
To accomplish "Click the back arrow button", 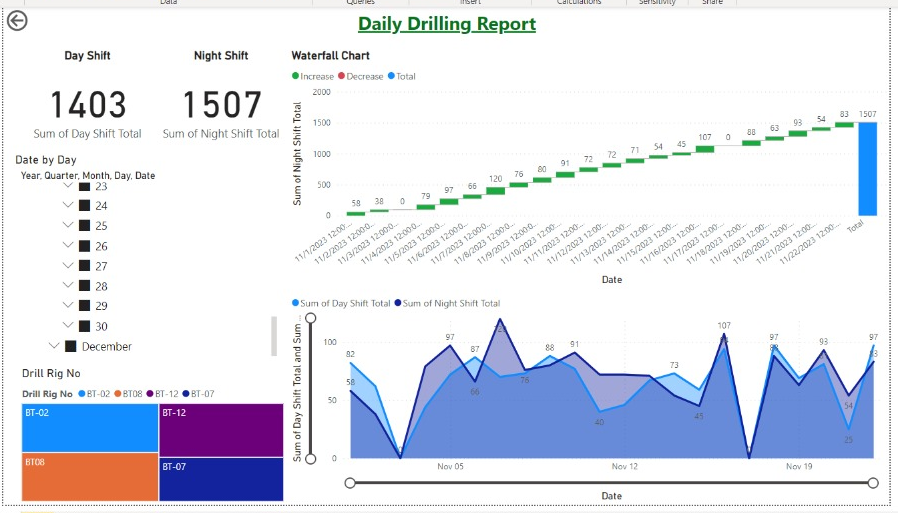I will pos(17,21).
